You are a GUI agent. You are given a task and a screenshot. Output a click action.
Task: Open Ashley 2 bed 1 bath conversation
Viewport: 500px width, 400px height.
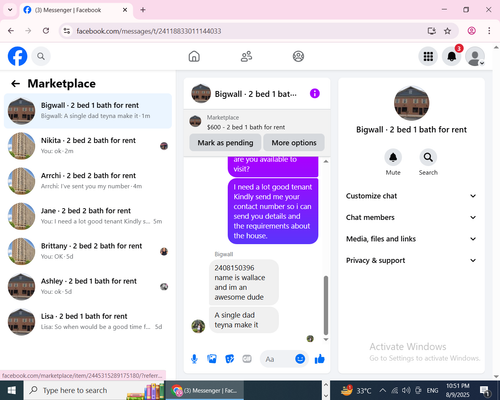coord(88,286)
